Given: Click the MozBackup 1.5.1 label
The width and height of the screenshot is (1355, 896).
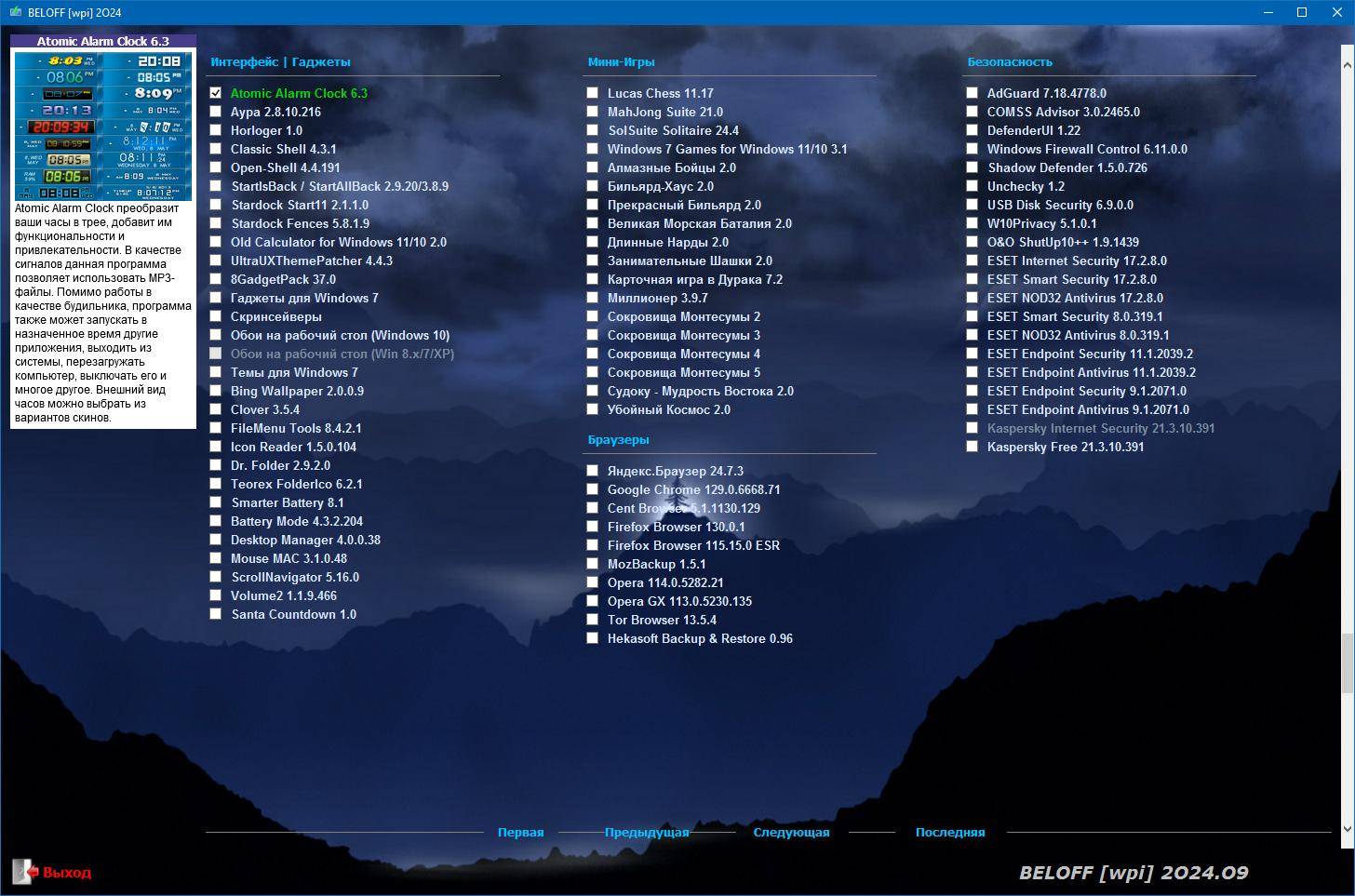Looking at the screenshot, I should pyautogui.click(x=657, y=564).
